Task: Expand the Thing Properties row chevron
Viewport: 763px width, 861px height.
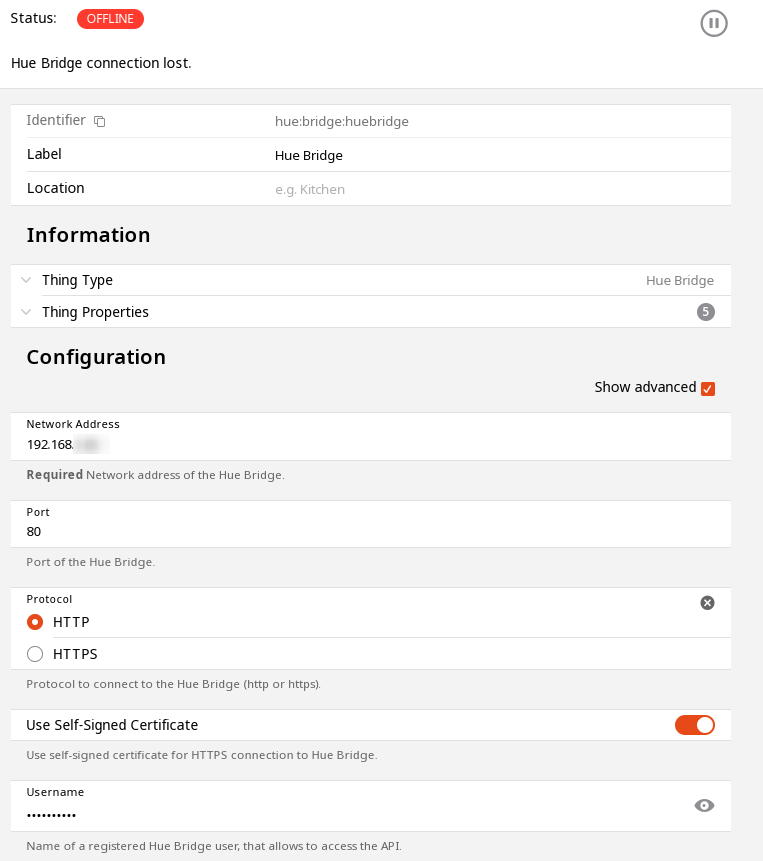Action: coord(26,312)
